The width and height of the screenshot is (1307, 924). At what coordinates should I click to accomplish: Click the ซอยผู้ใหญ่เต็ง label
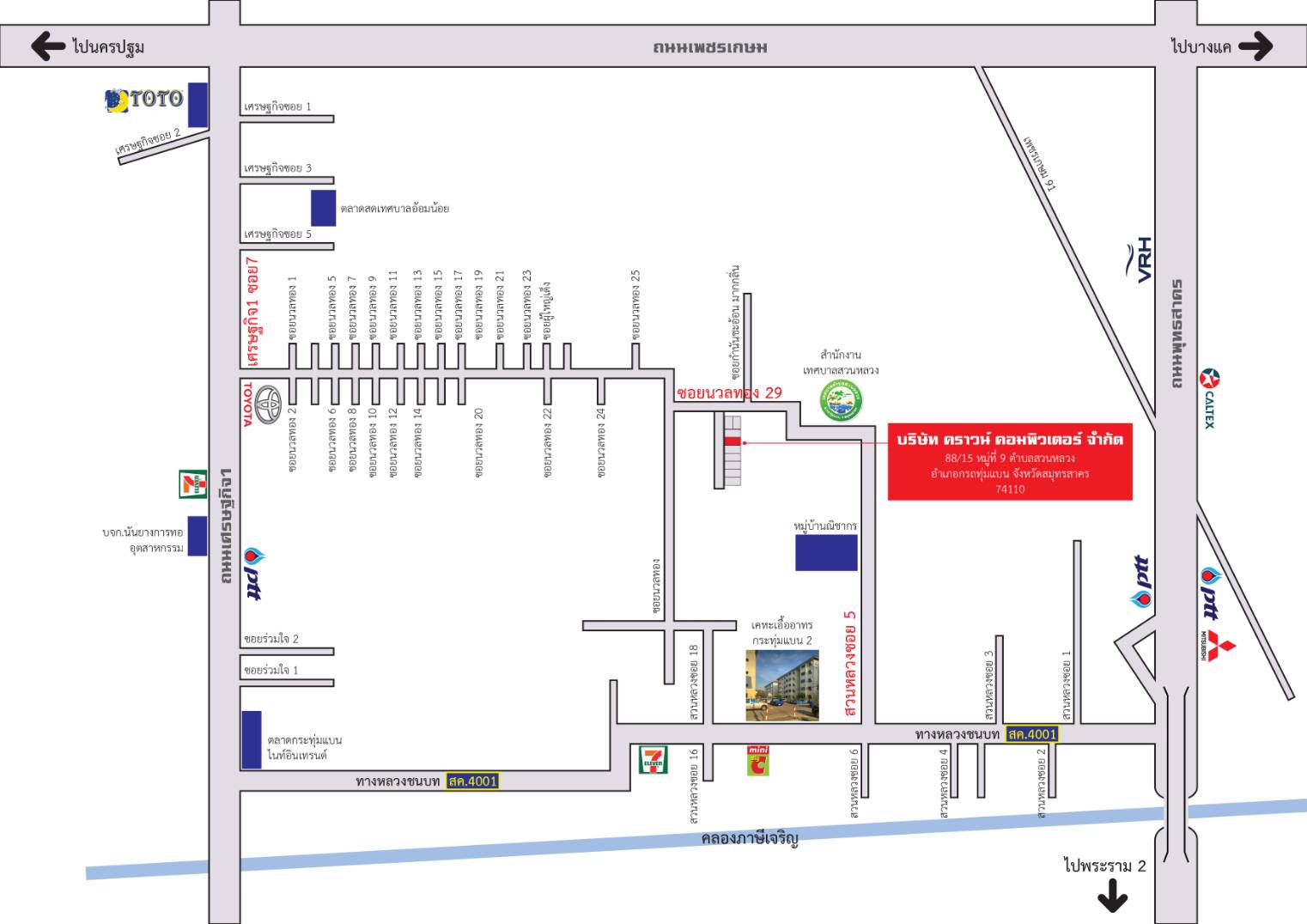545,311
